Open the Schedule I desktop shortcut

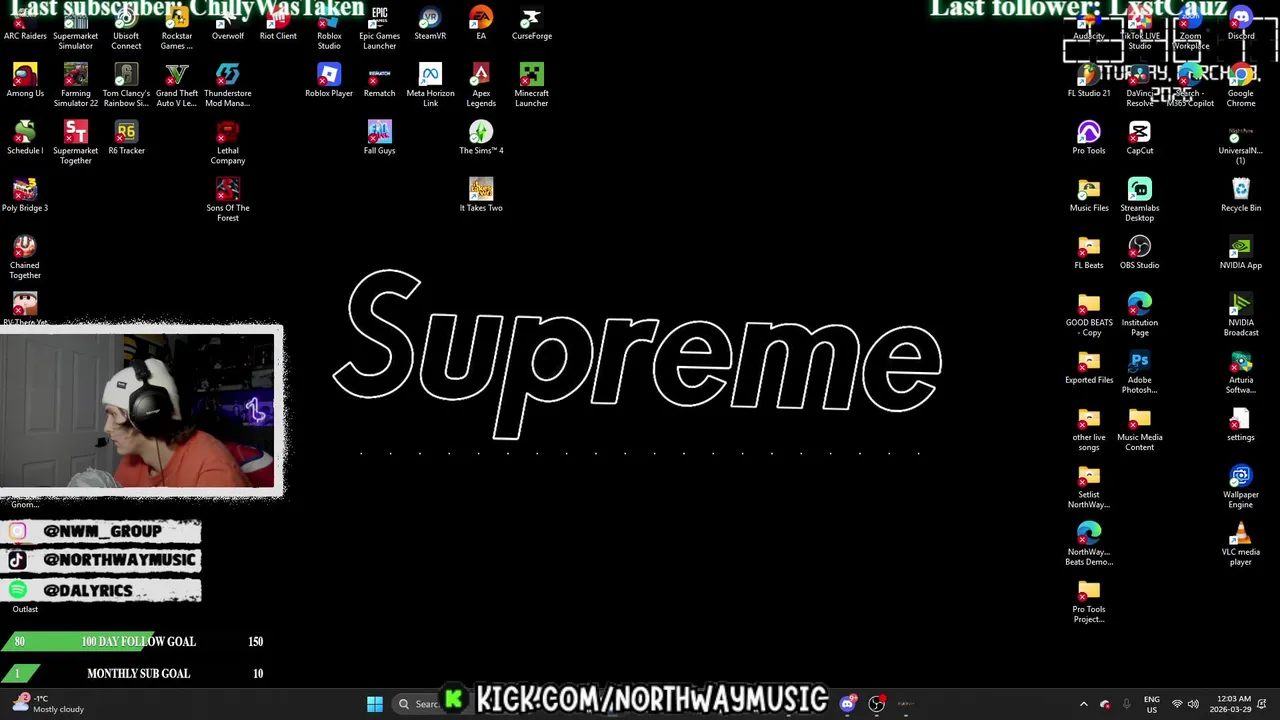[x=25, y=138]
